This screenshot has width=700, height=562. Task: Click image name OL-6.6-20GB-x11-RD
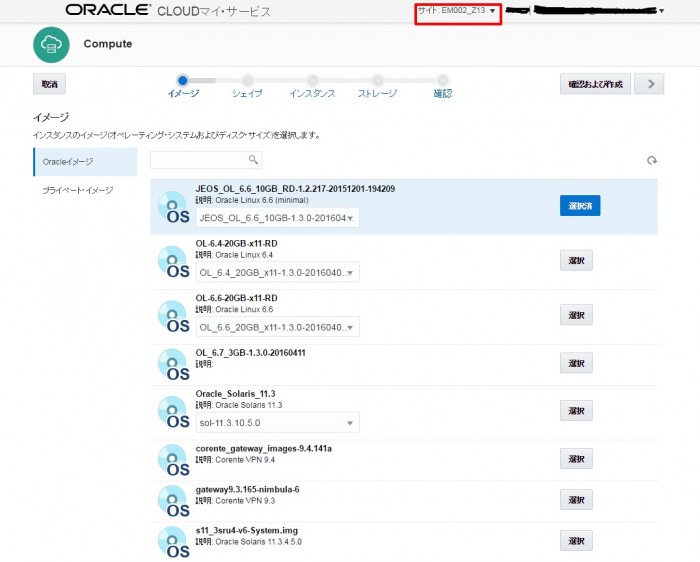236,298
